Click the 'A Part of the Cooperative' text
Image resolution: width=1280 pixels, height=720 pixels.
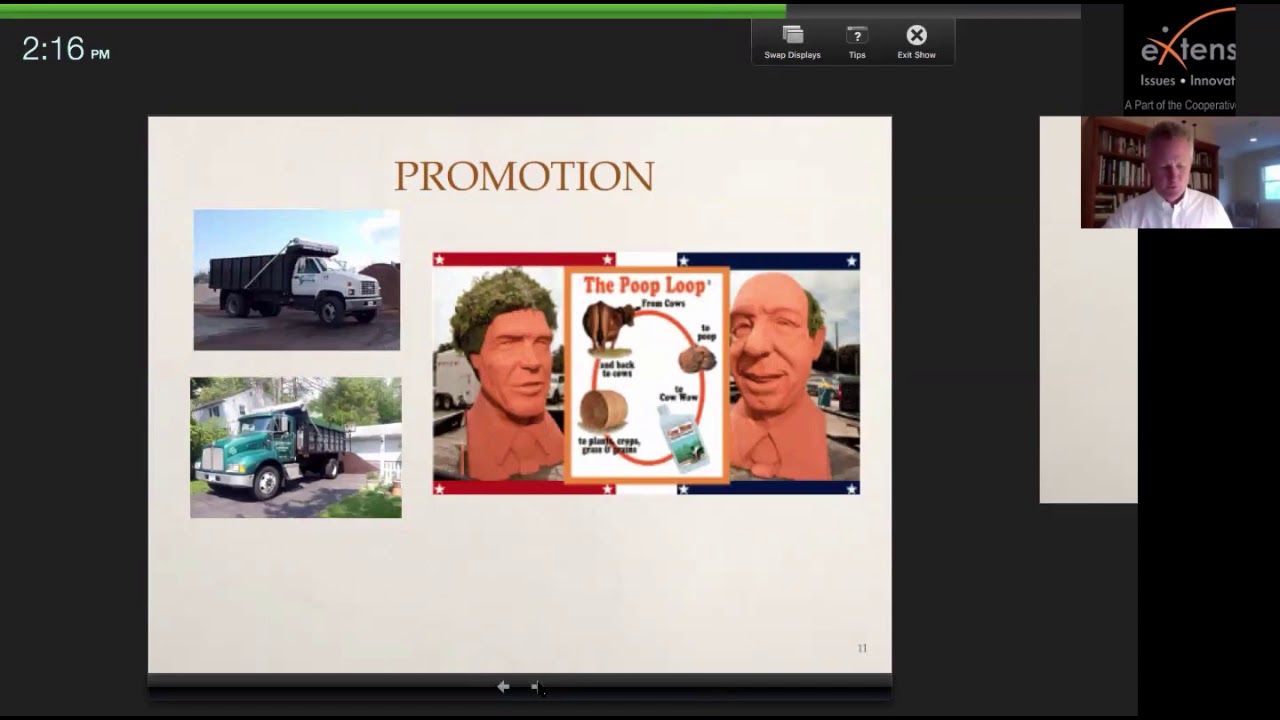coord(1180,105)
